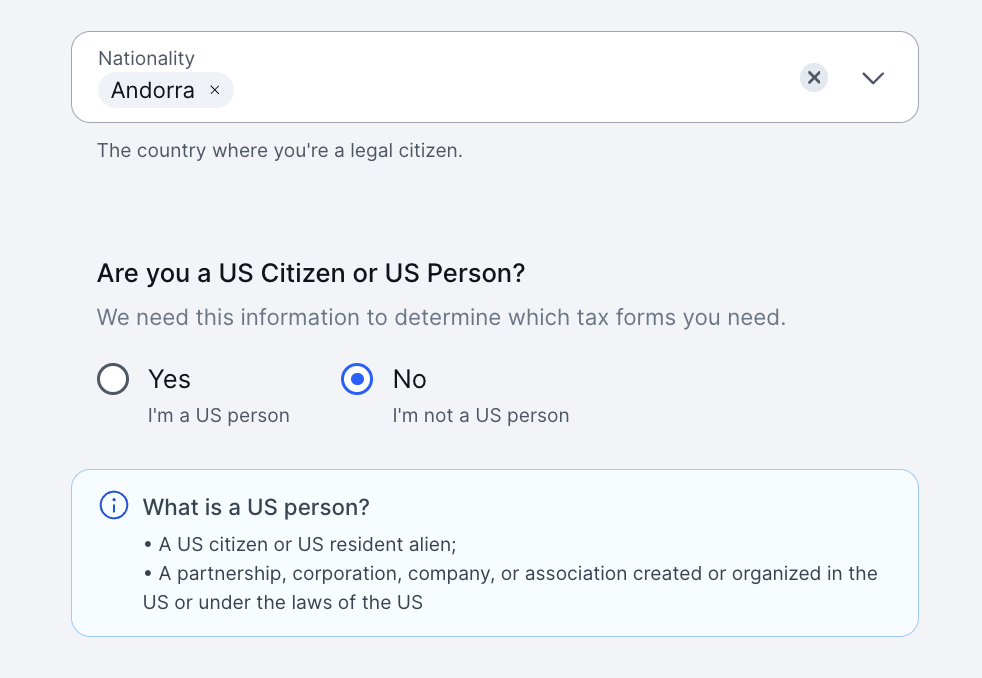Viewport: 982px width, 678px height.
Task: Click the "under the laws of the US" line
Action: pos(283,602)
